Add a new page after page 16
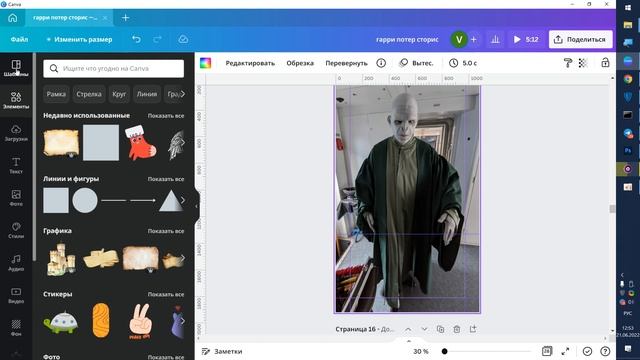The image size is (640, 360). tap(473, 329)
